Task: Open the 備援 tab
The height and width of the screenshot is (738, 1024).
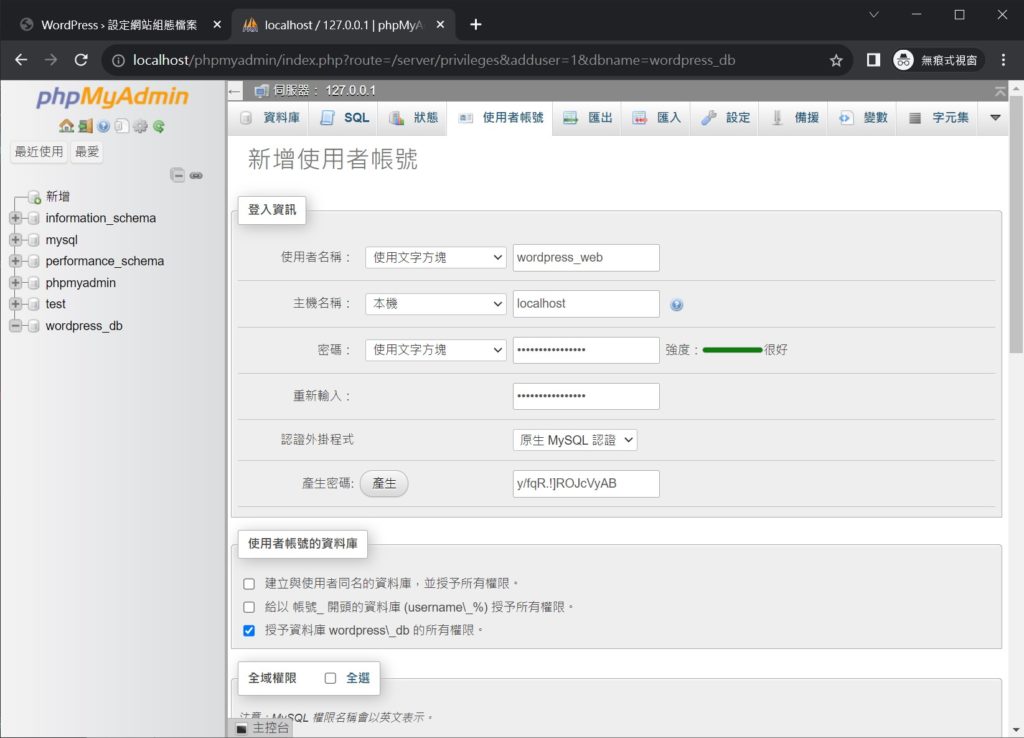Action: (794, 118)
